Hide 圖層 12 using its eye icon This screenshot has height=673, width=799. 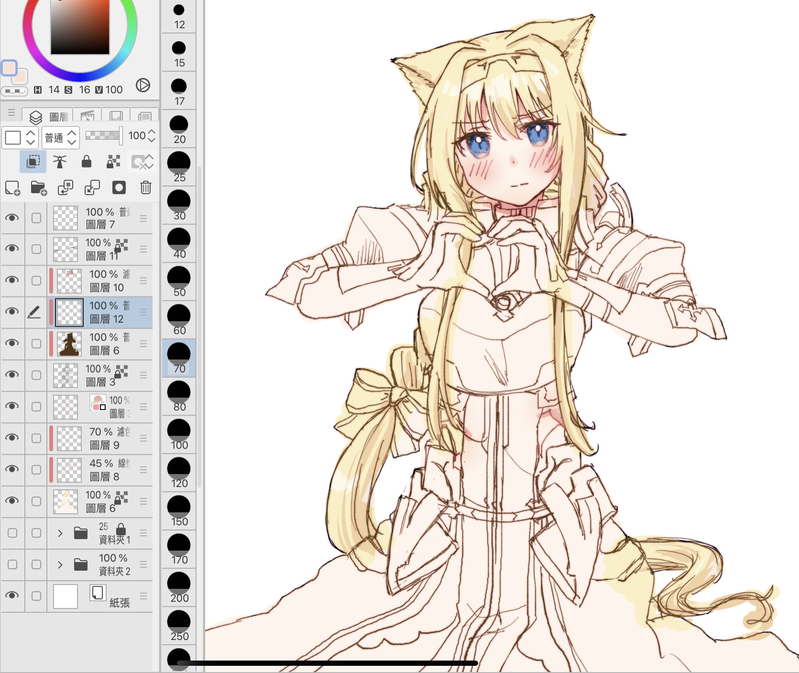12,312
